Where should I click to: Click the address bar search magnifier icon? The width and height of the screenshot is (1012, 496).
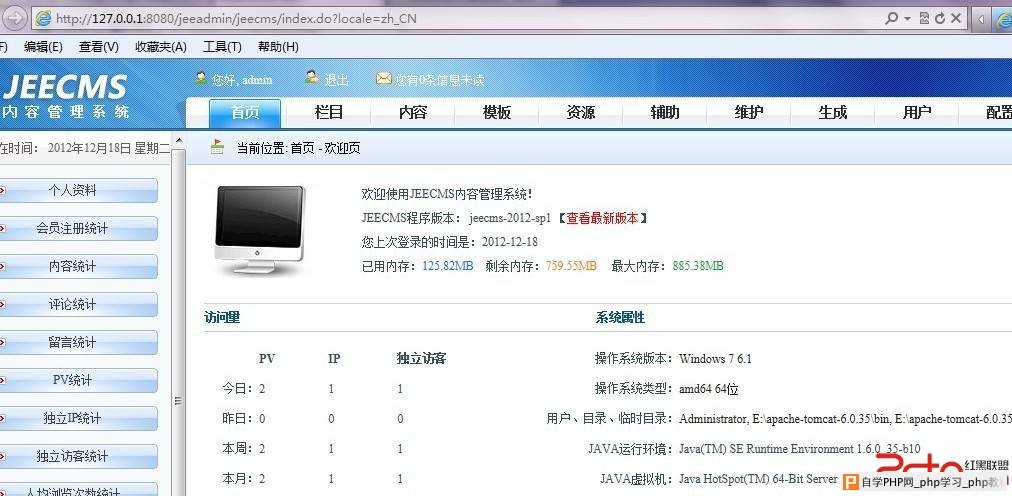pyautogui.click(x=891, y=18)
